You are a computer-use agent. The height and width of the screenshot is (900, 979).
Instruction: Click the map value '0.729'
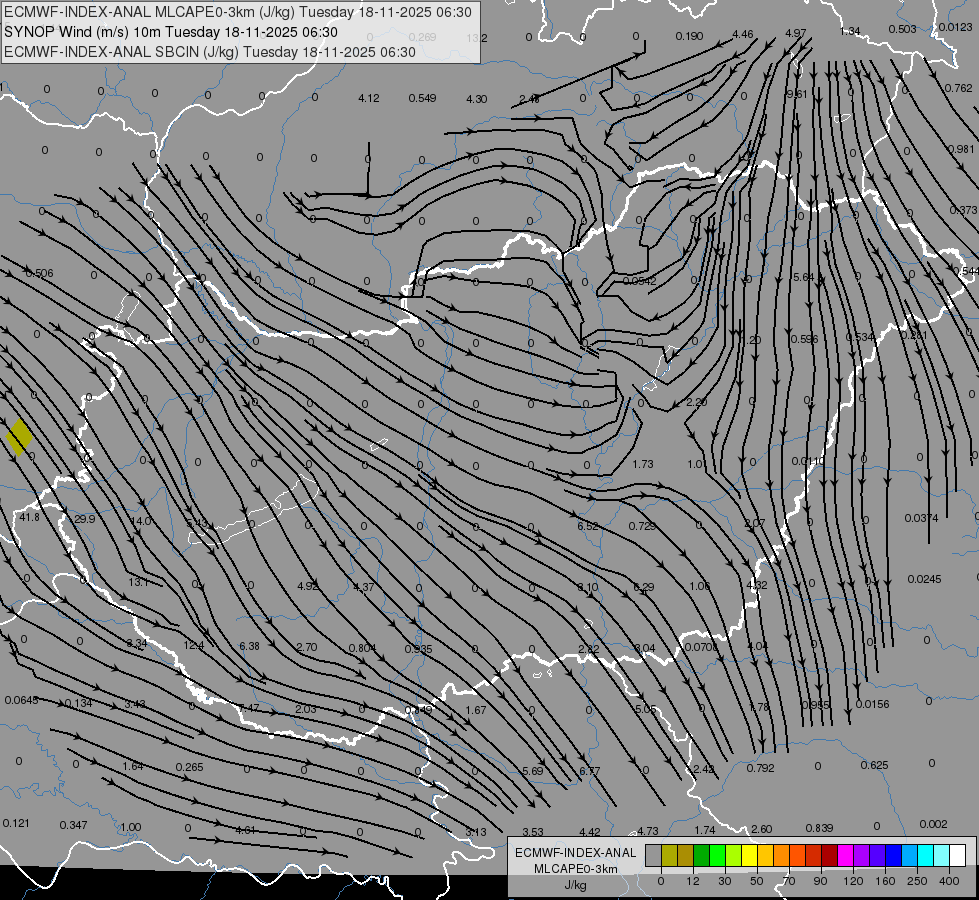(642, 526)
